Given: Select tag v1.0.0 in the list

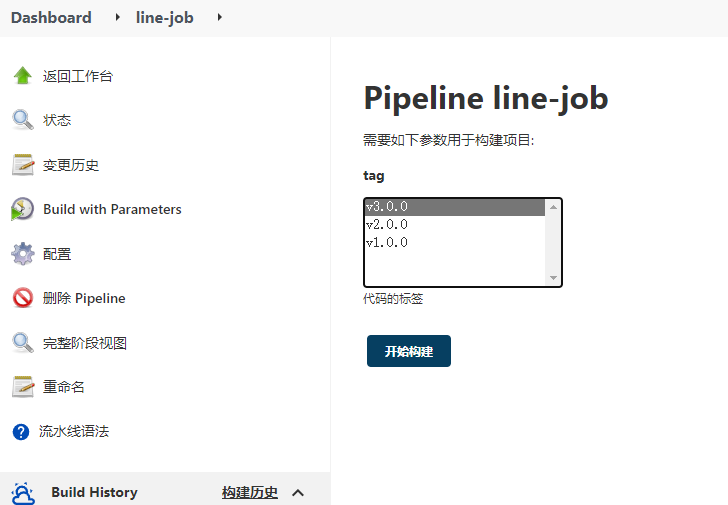Looking at the screenshot, I should tap(387, 243).
